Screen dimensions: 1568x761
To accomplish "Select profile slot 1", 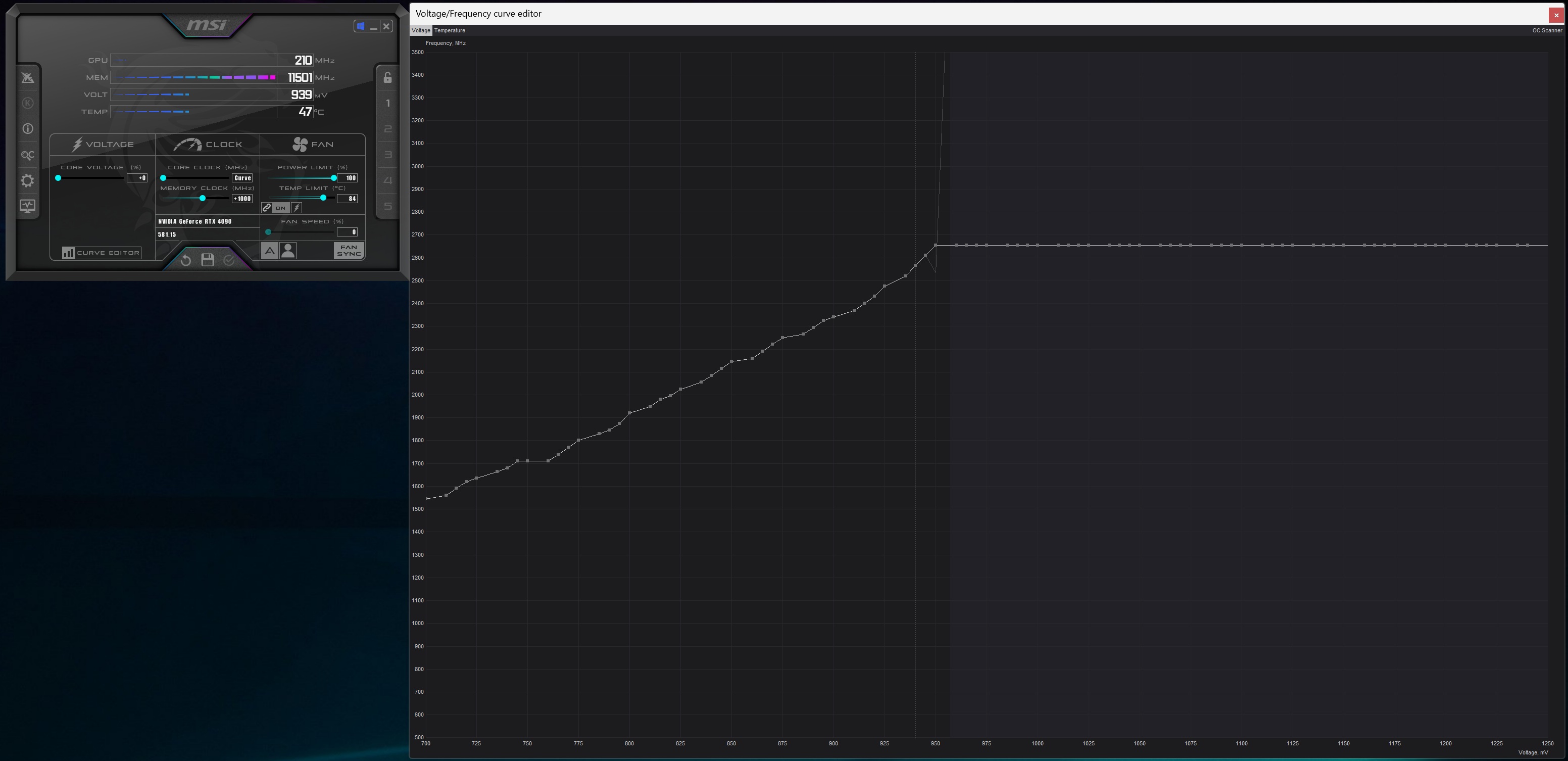I will (x=388, y=103).
